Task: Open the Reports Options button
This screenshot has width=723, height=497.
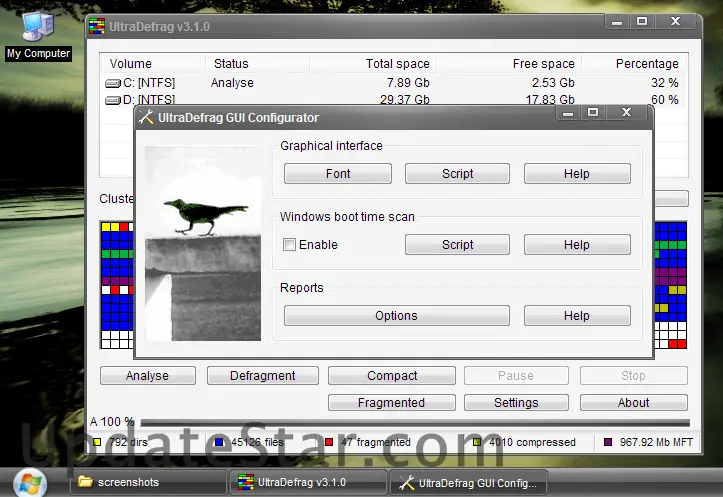Action: click(396, 316)
